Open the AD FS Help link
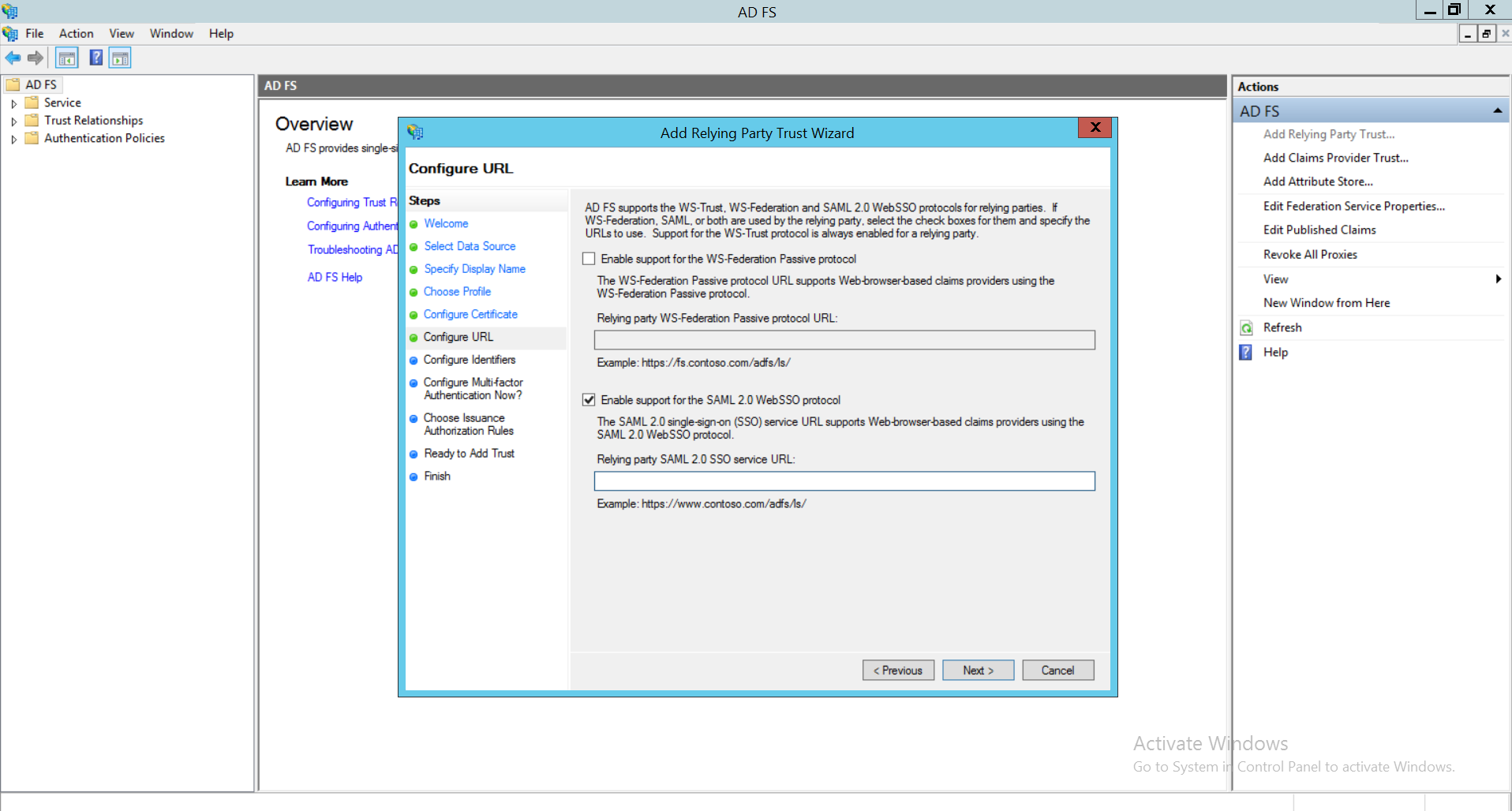 (x=335, y=277)
